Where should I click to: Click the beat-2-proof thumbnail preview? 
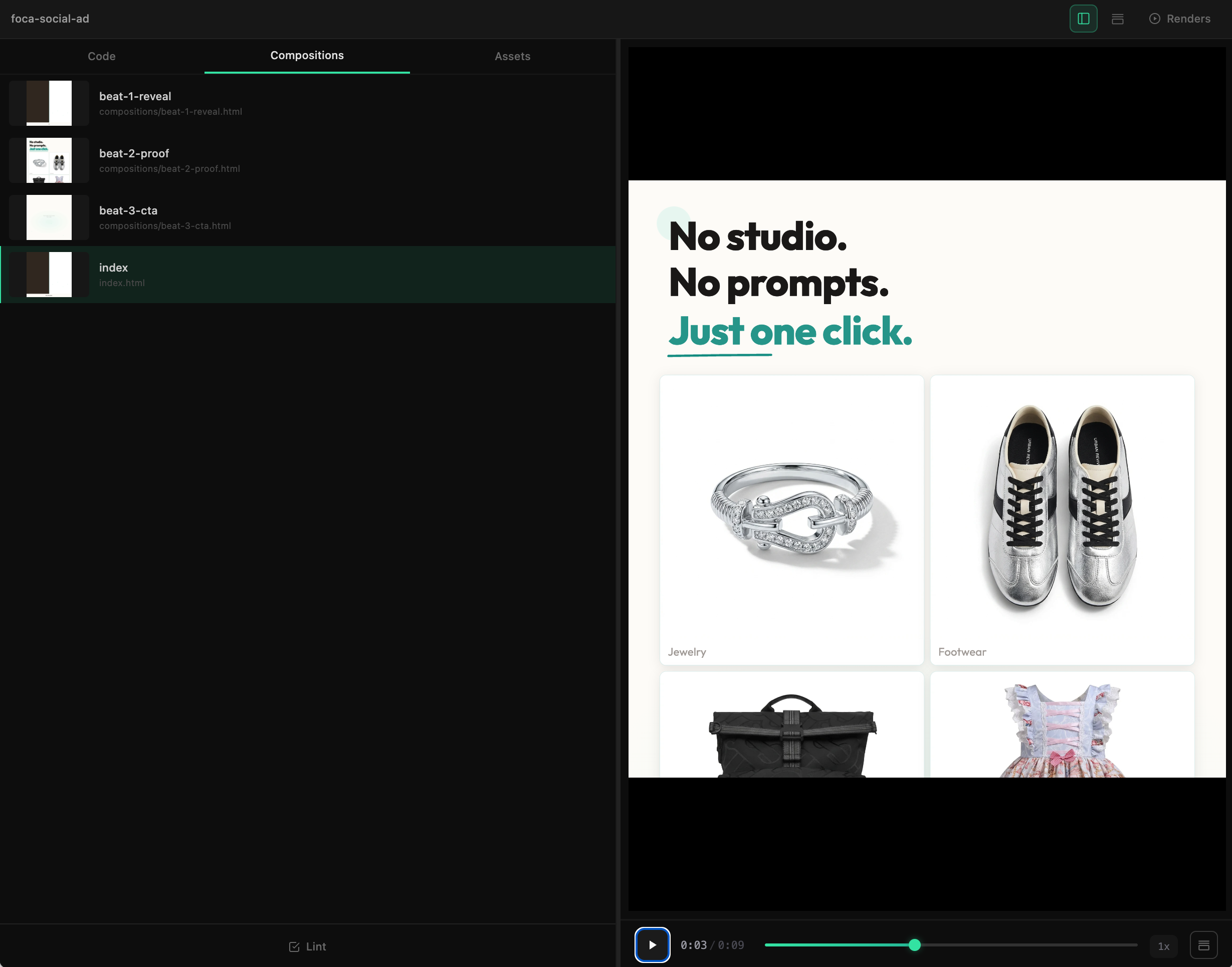coord(49,160)
